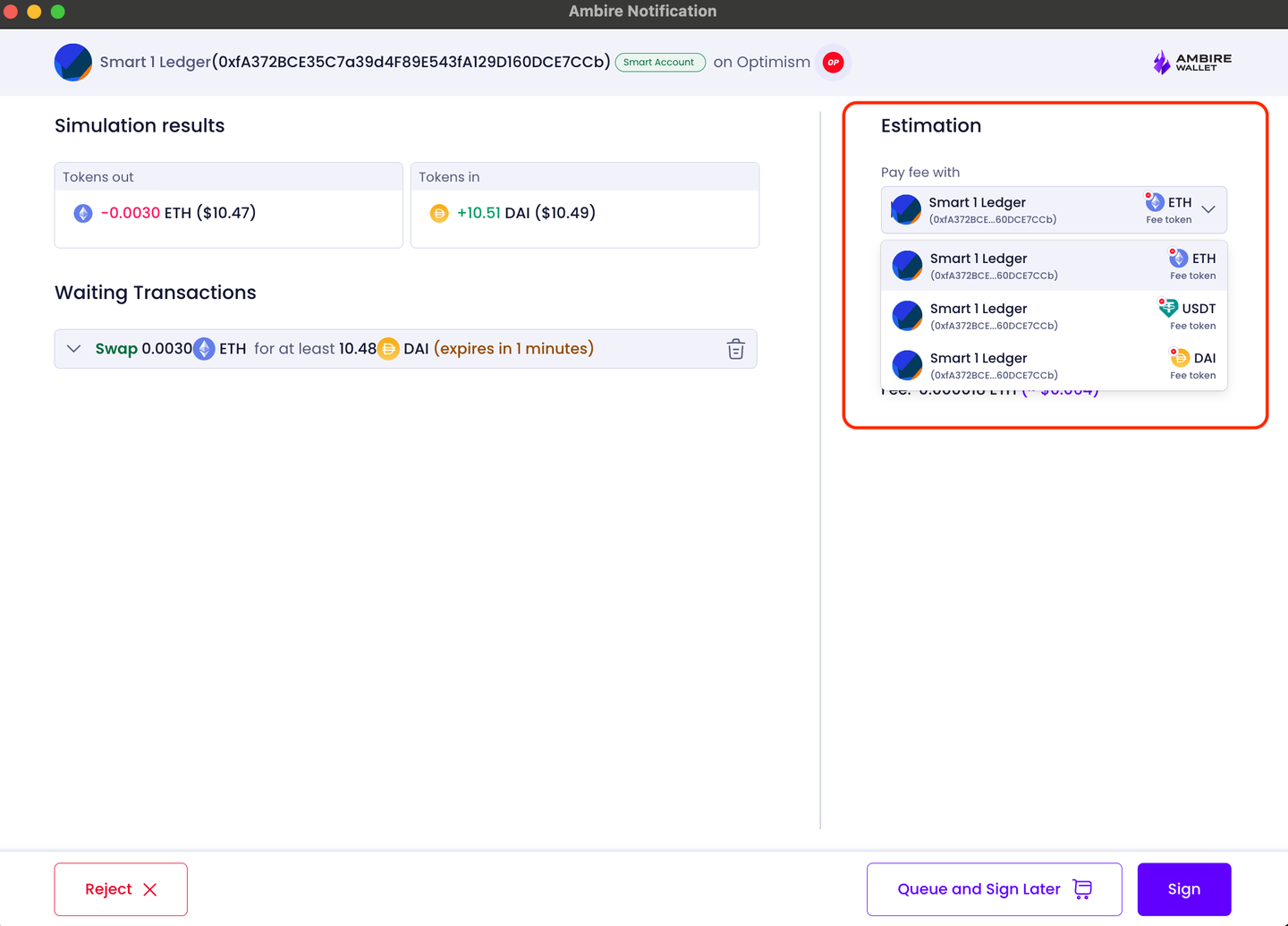This screenshot has width=1288, height=926.
Task: Click the Smart Account badge
Action: 660,63
